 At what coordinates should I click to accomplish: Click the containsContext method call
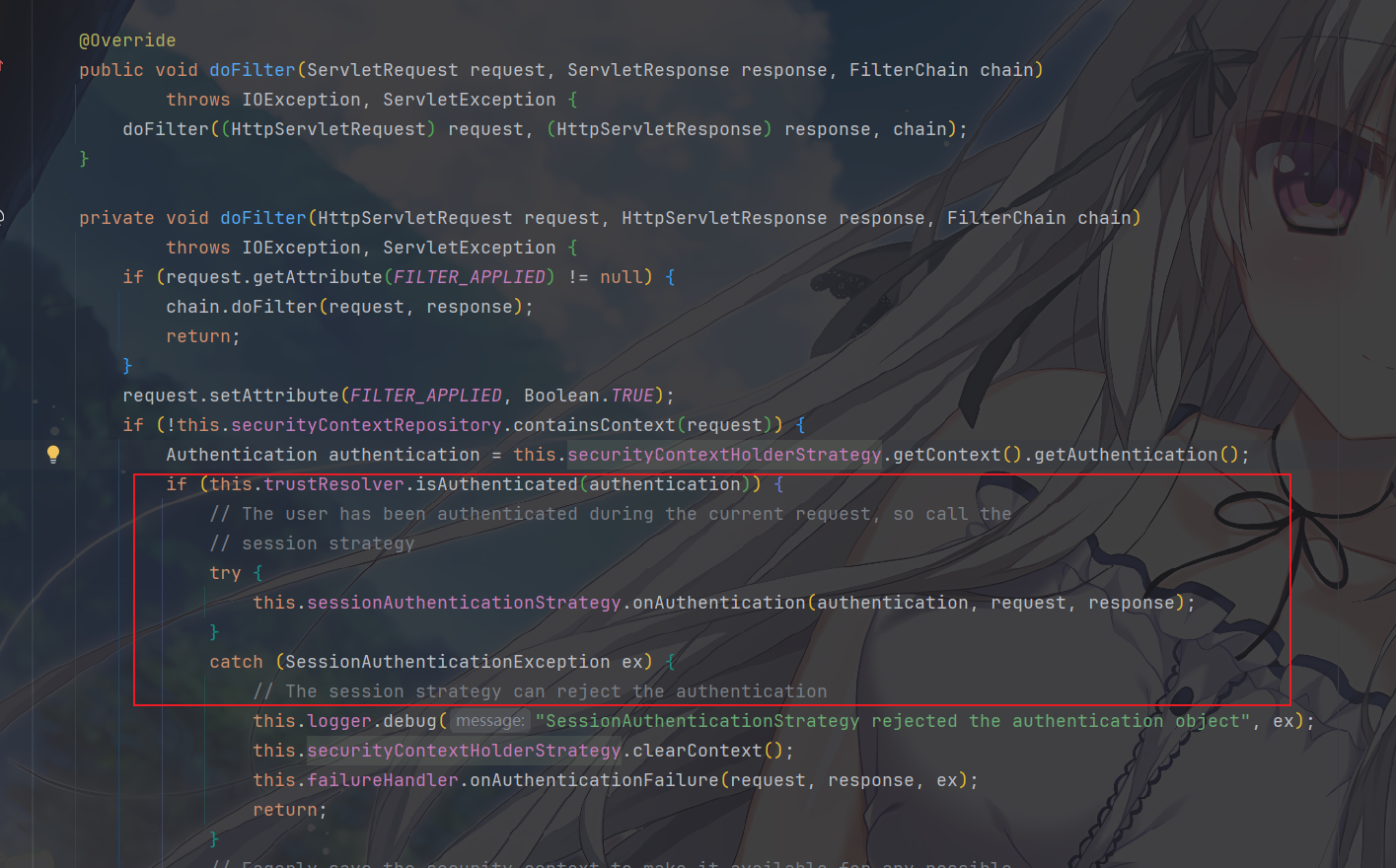[594, 425]
